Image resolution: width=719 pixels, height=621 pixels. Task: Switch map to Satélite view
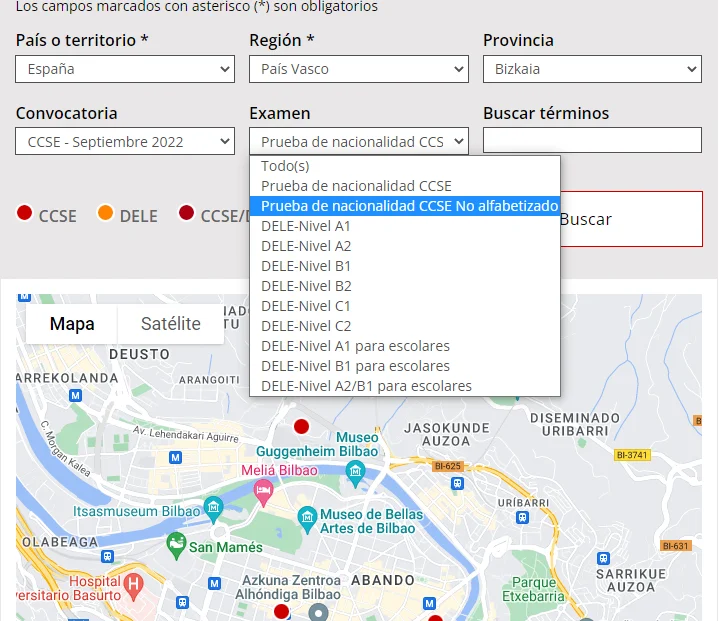(x=171, y=324)
